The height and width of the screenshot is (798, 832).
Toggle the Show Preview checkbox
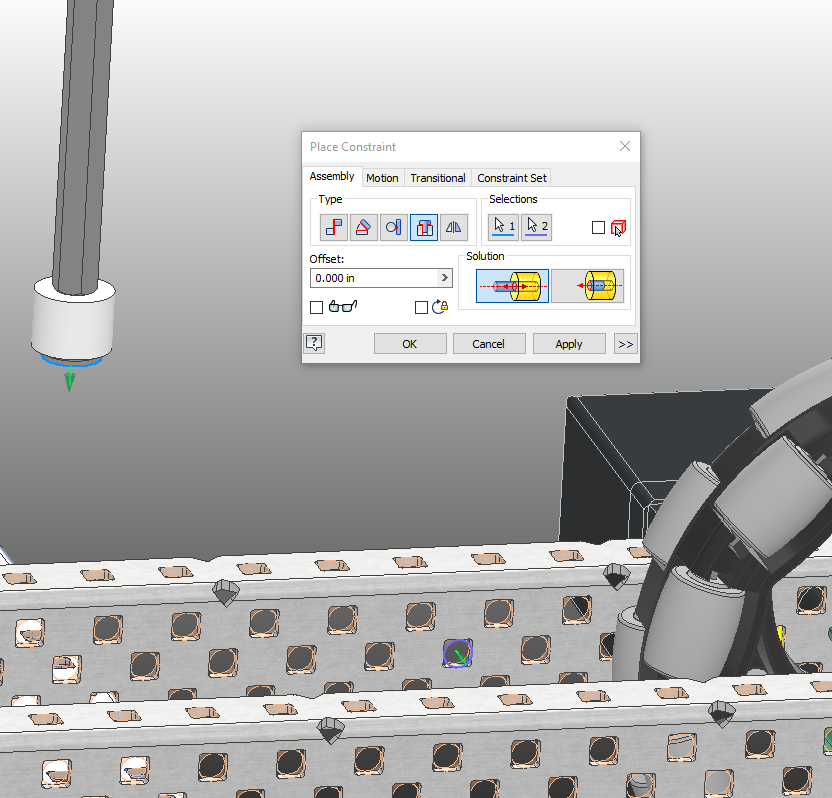[316, 307]
